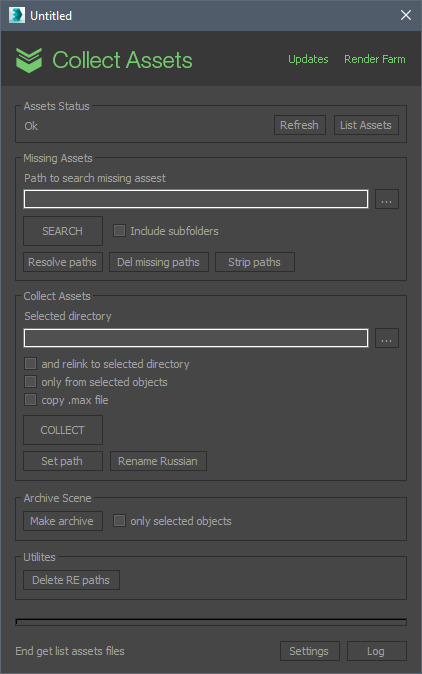The height and width of the screenshot is (674, 422).
Task: Click the Refresh button in Assets Status
Action: tap(300, 125)
